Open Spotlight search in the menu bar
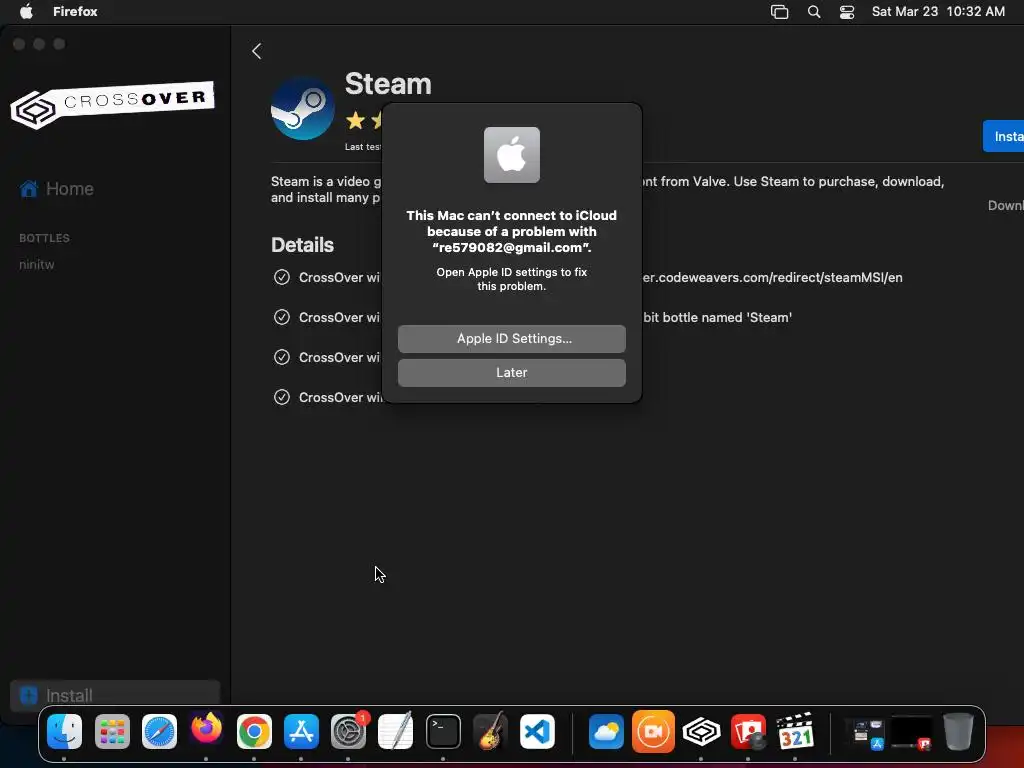This screenshot has width=1024, height=768. 814,12
